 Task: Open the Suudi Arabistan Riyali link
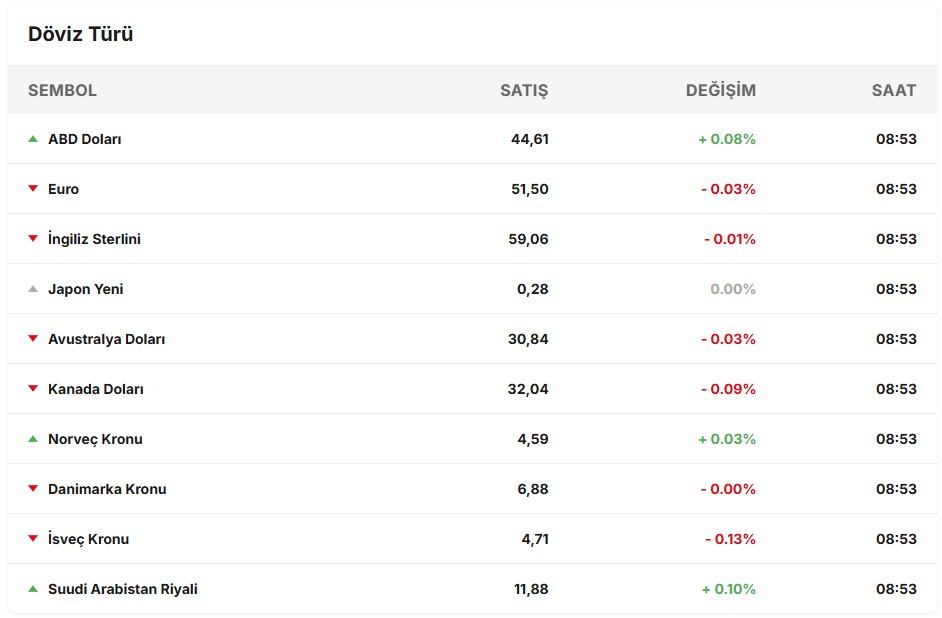point(123,589)
